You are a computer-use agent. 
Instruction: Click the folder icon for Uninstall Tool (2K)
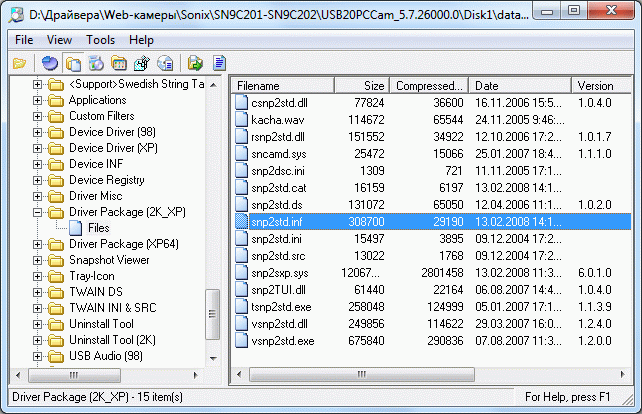tap(56, 340)
